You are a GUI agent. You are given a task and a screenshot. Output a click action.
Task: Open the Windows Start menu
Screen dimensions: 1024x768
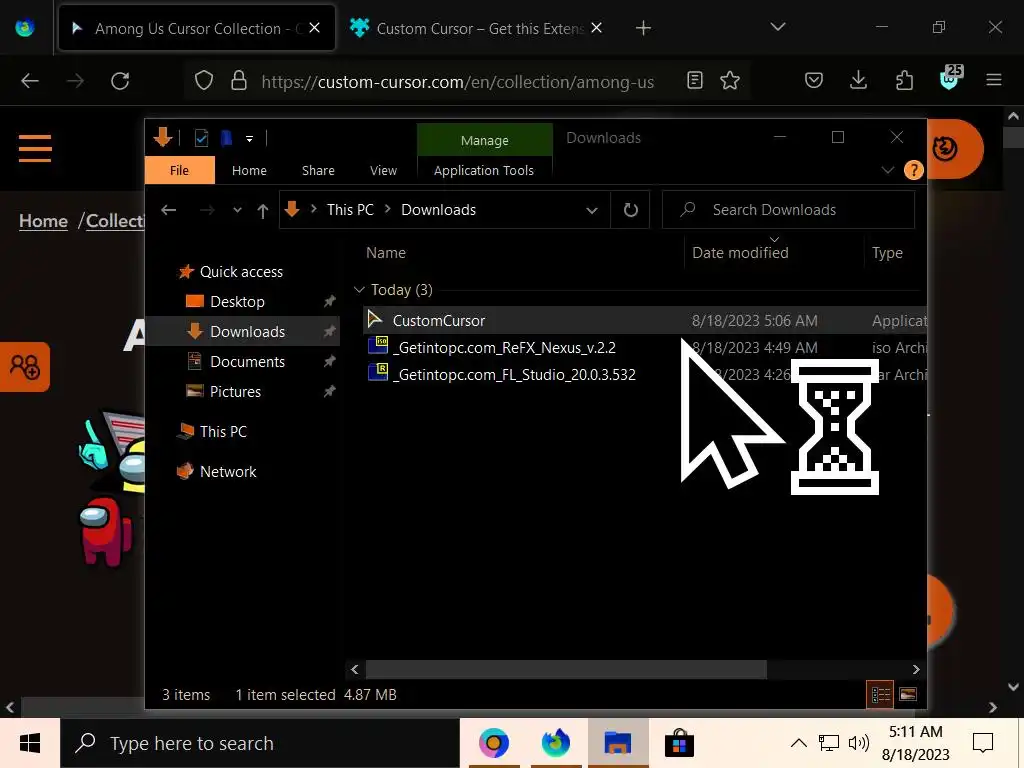click(30, 743)
